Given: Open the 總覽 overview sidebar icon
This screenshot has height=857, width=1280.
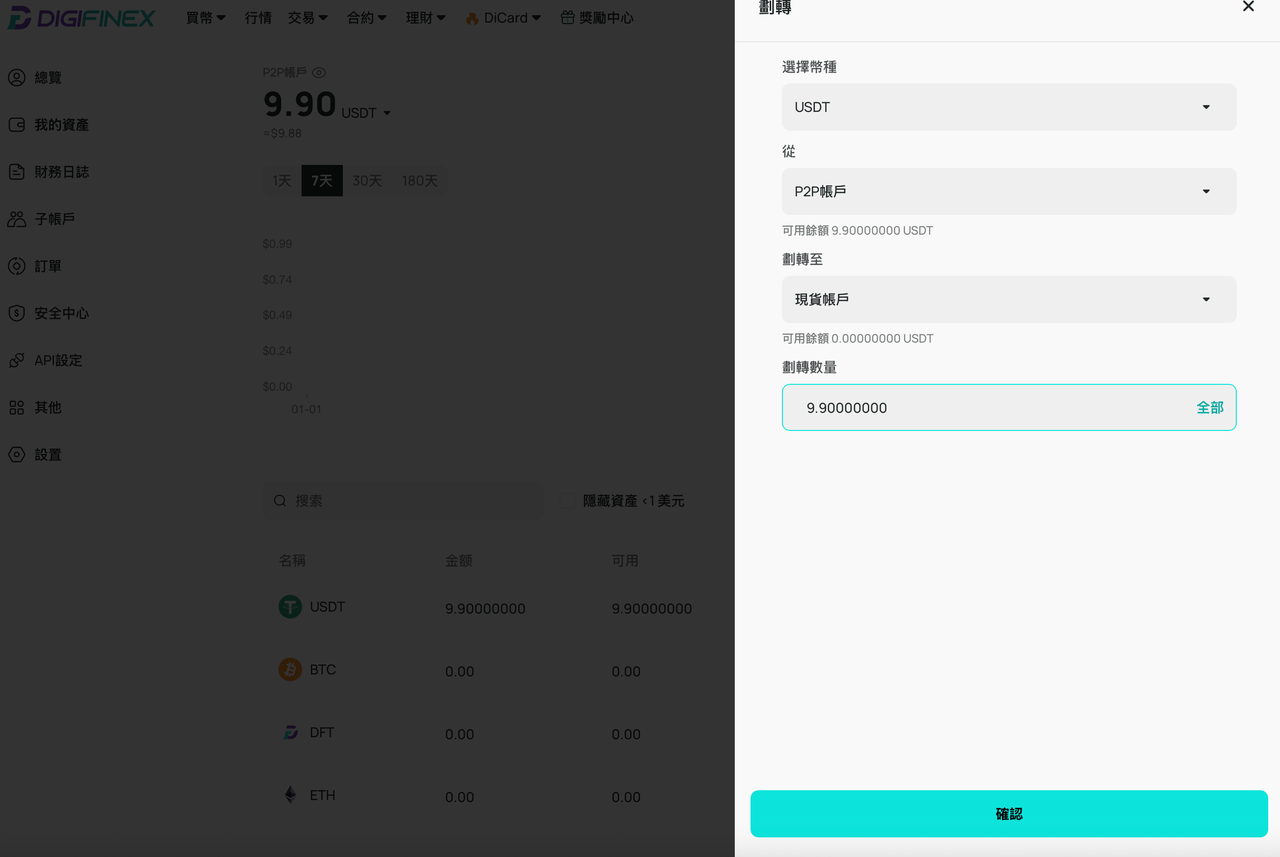Looking at the screenshot, I should coord(16,77).
